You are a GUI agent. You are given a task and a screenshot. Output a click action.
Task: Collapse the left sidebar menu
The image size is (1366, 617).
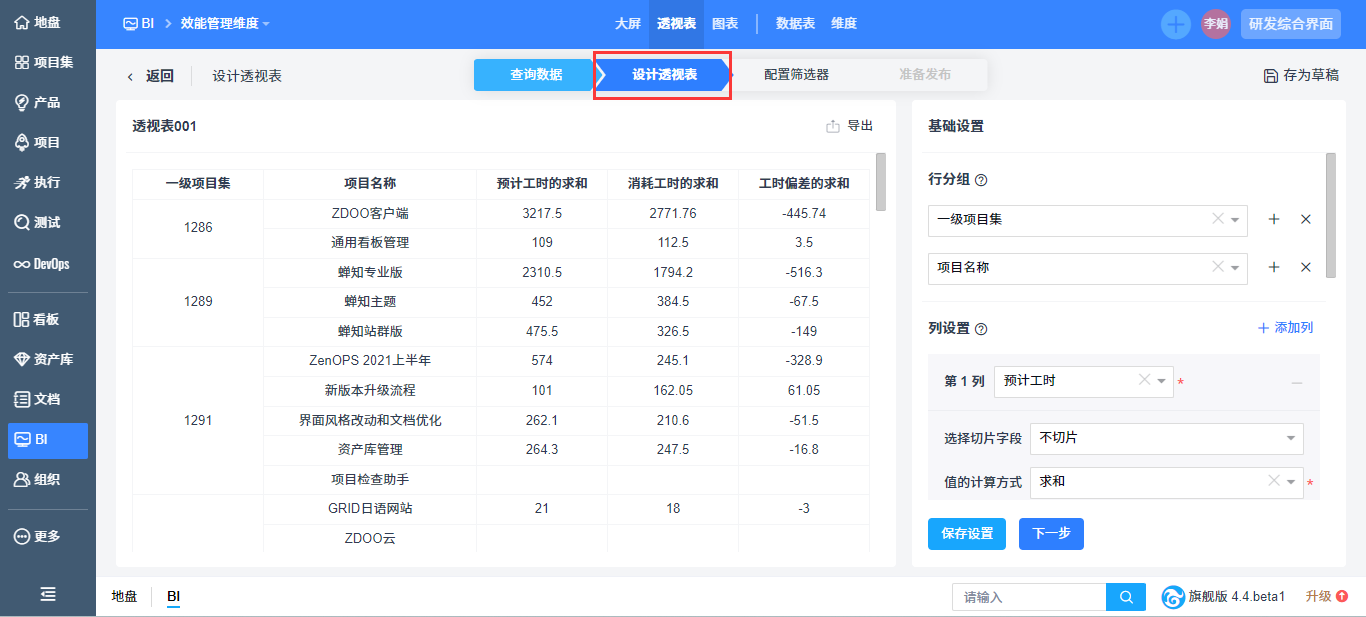pos(47,594)
